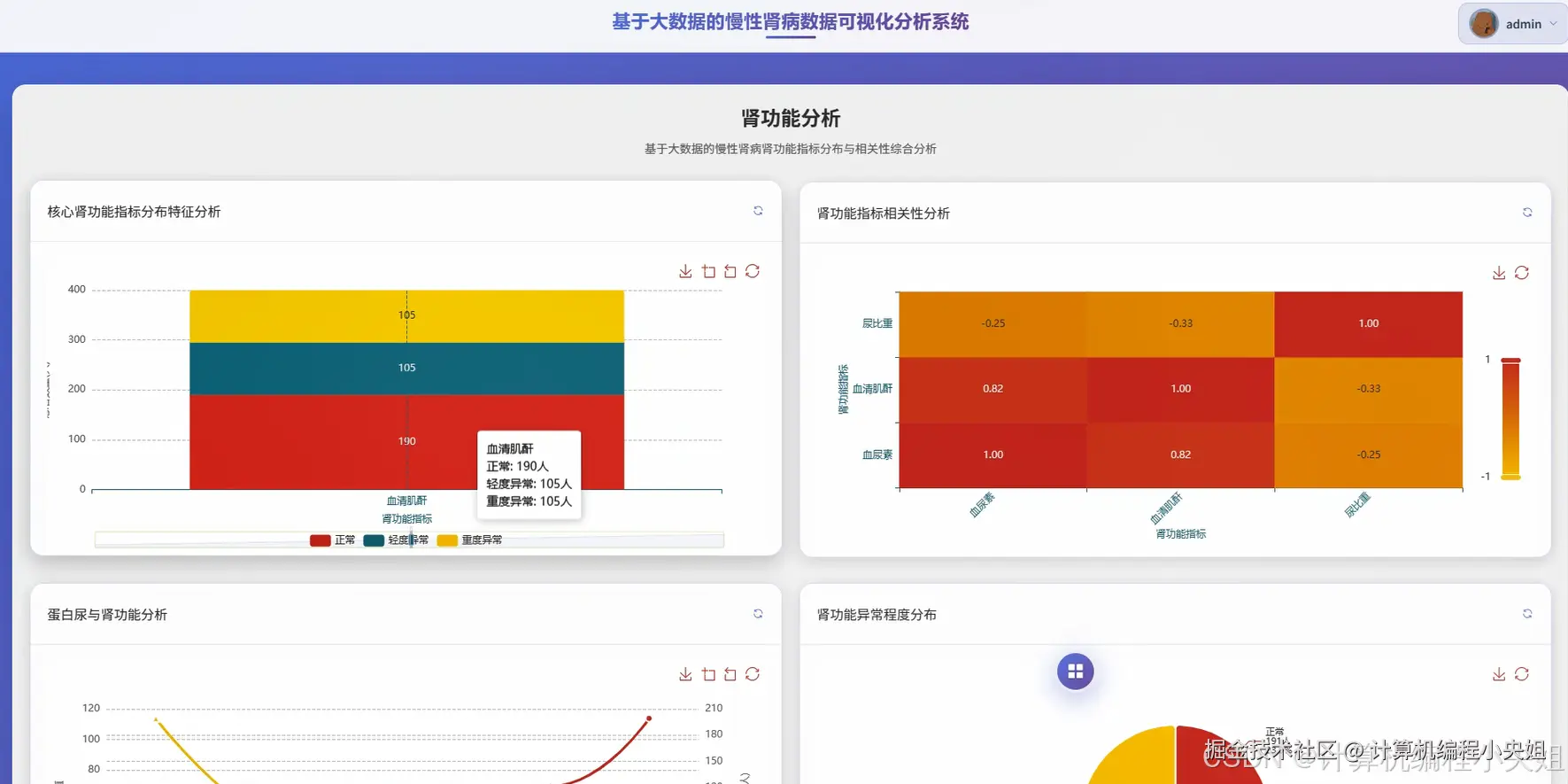
Task: Restore the bar chart toolbox icon
Action: click(753, 271)
